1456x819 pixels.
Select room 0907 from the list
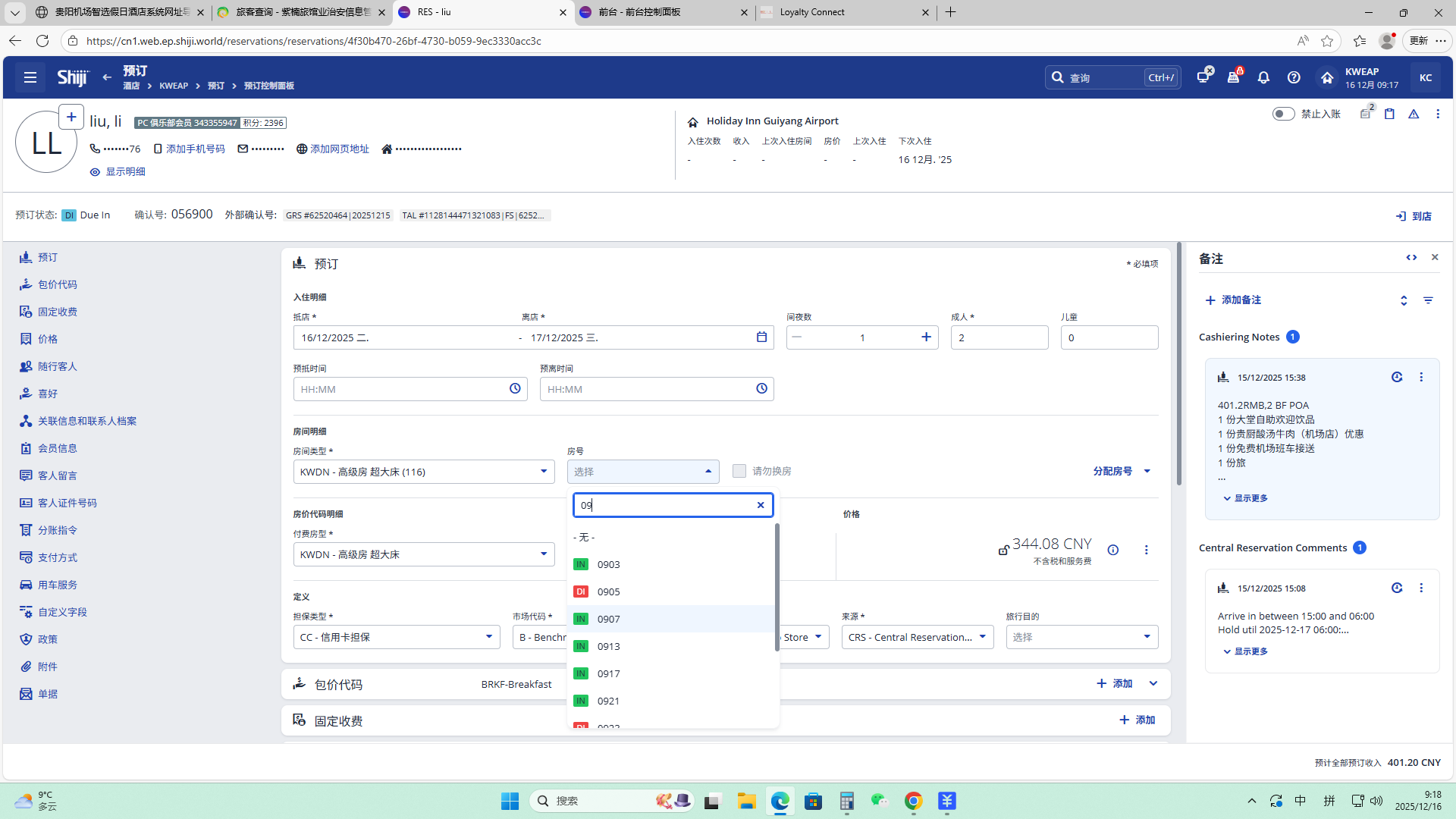coord(608,619)
